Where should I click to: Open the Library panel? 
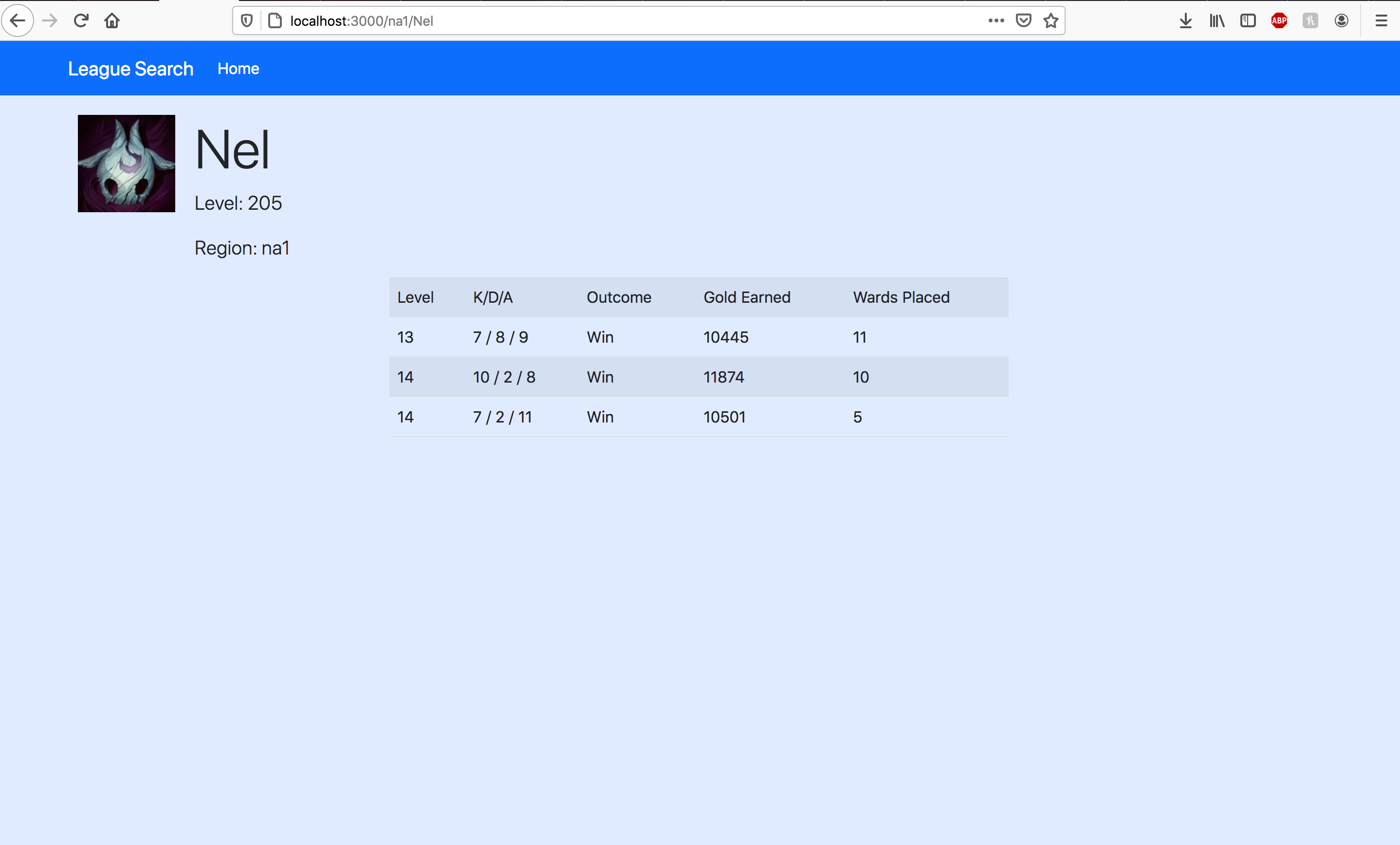1216,20
